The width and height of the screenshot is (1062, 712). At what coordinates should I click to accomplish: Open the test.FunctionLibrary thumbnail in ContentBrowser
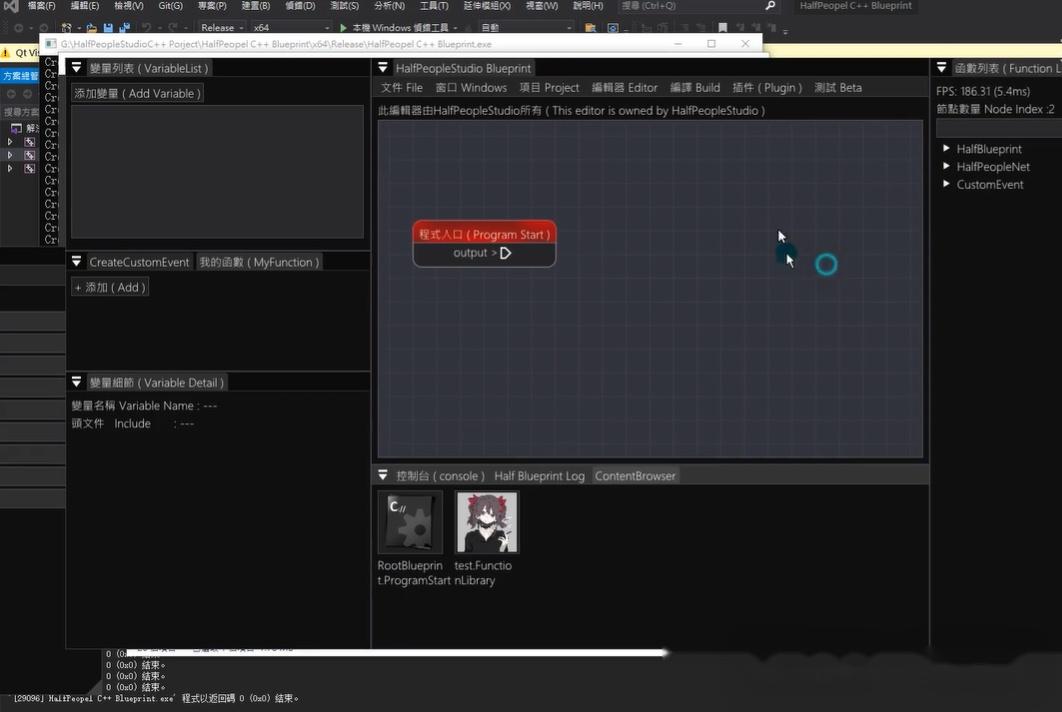pyautogui.click(x=486, y=521)
